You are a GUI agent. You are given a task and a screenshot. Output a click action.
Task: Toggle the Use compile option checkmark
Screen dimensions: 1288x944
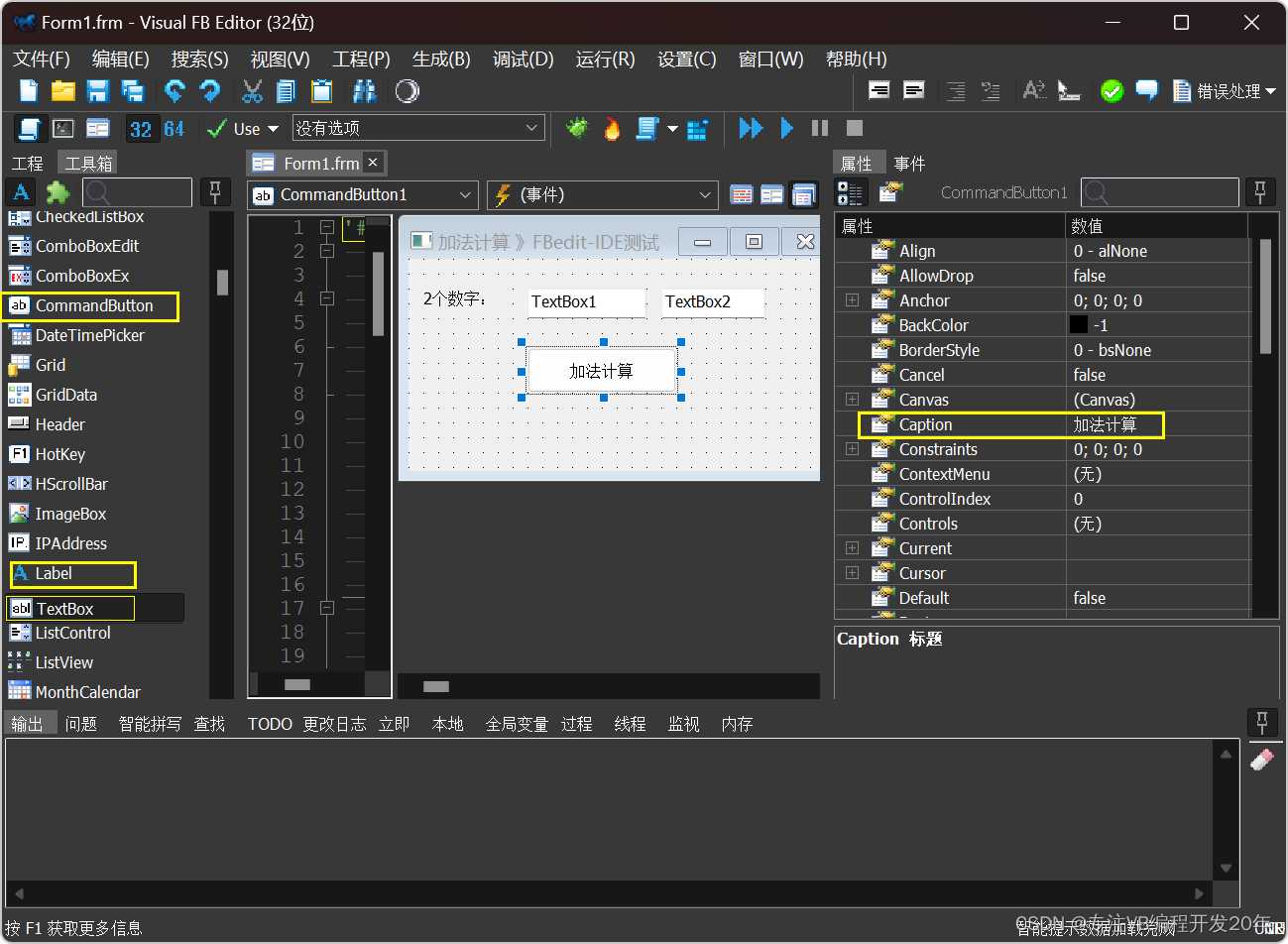[217, 128]
